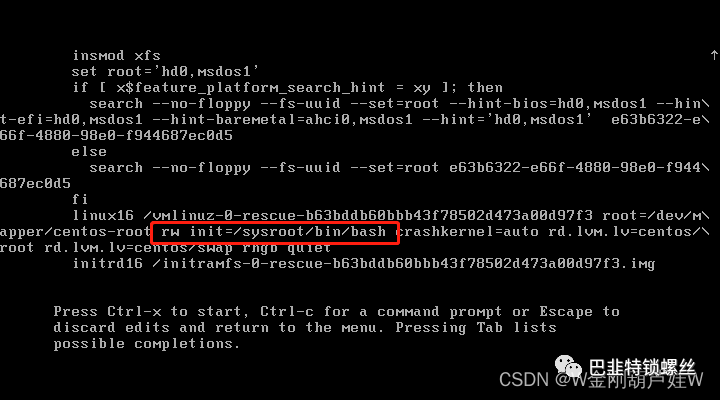
Task: Place cursor on the linux16 command
Action: click(103, 215)
